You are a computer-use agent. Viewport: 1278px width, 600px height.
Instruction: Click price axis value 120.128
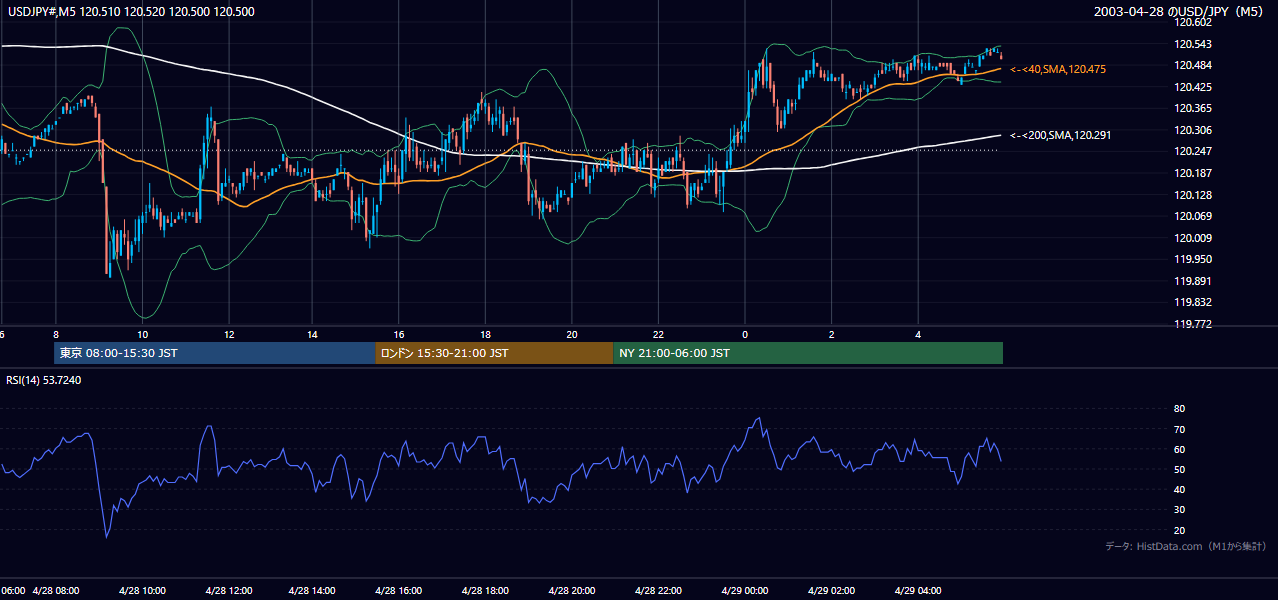tap(1192, 195)
